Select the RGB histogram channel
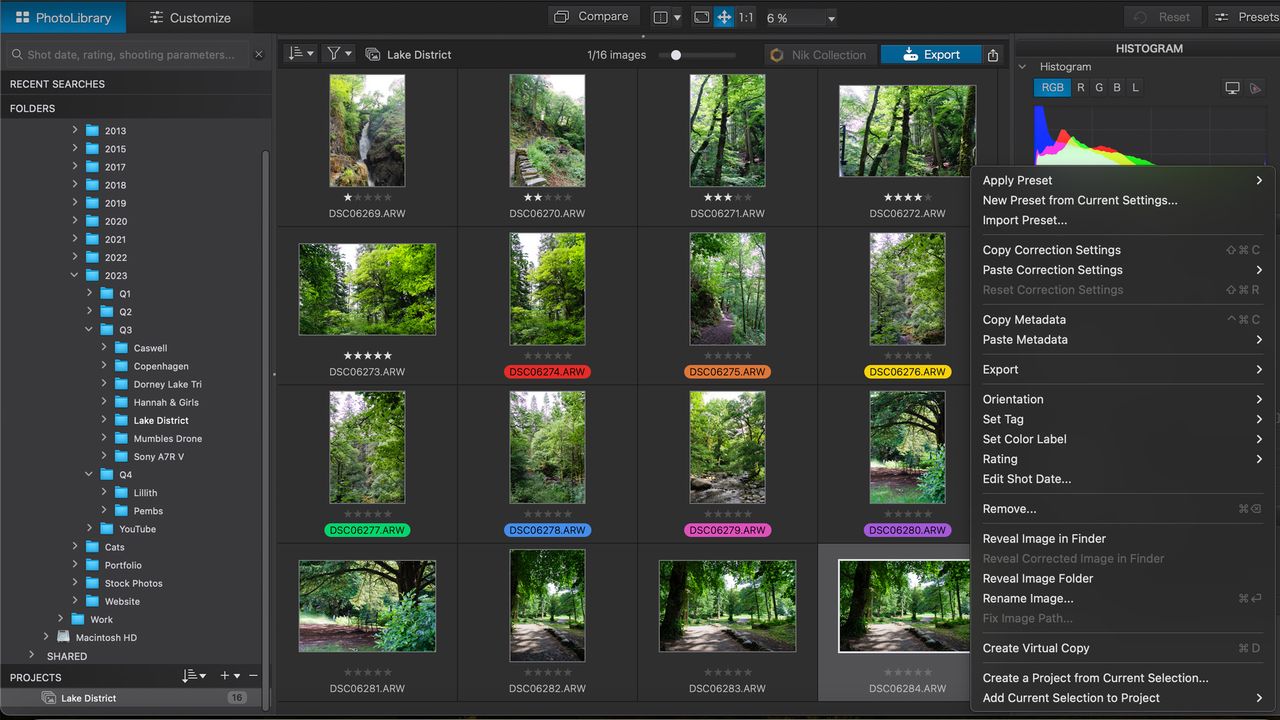 click(1053, 88)
